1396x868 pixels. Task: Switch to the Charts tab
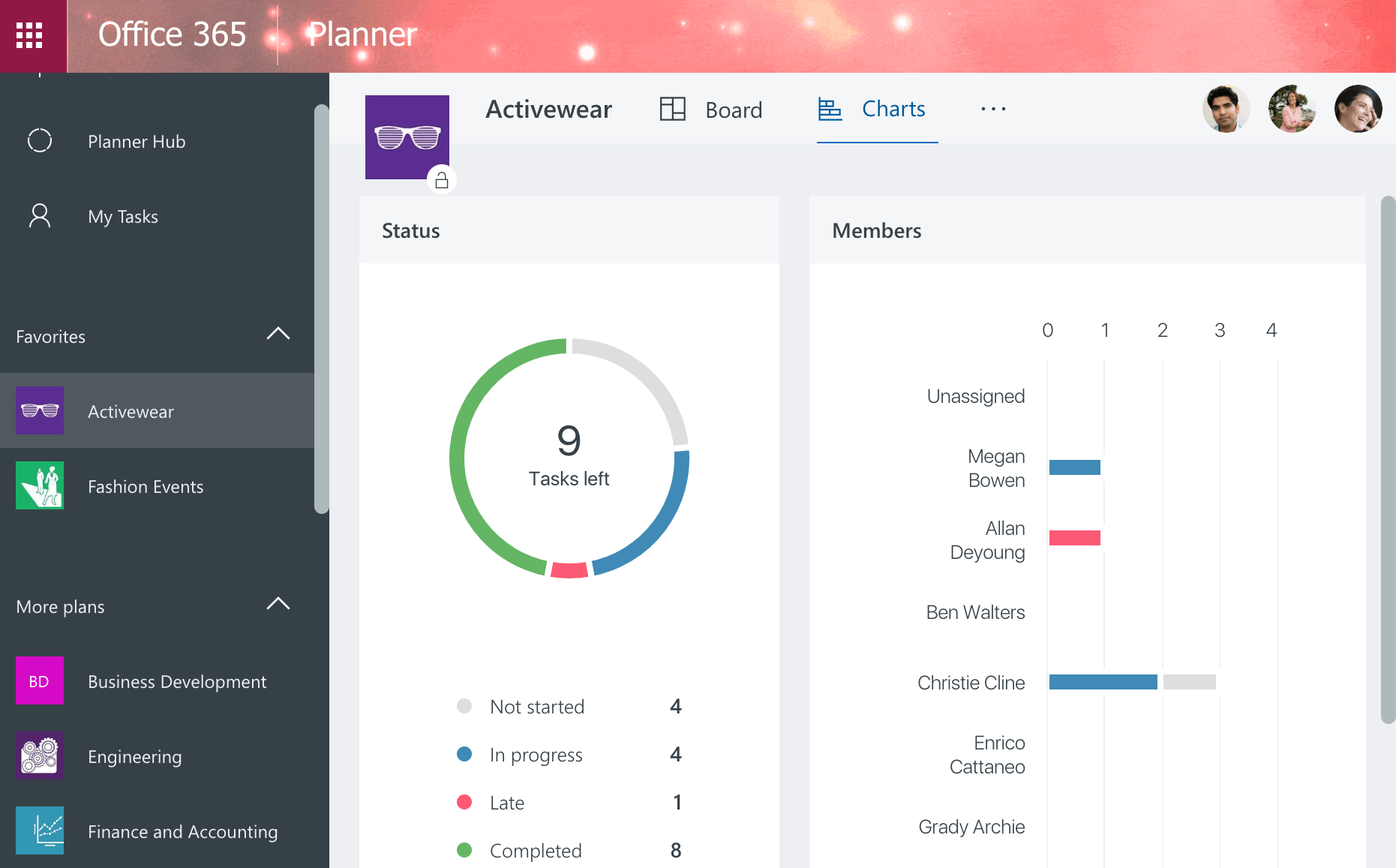tap(893, 109)
